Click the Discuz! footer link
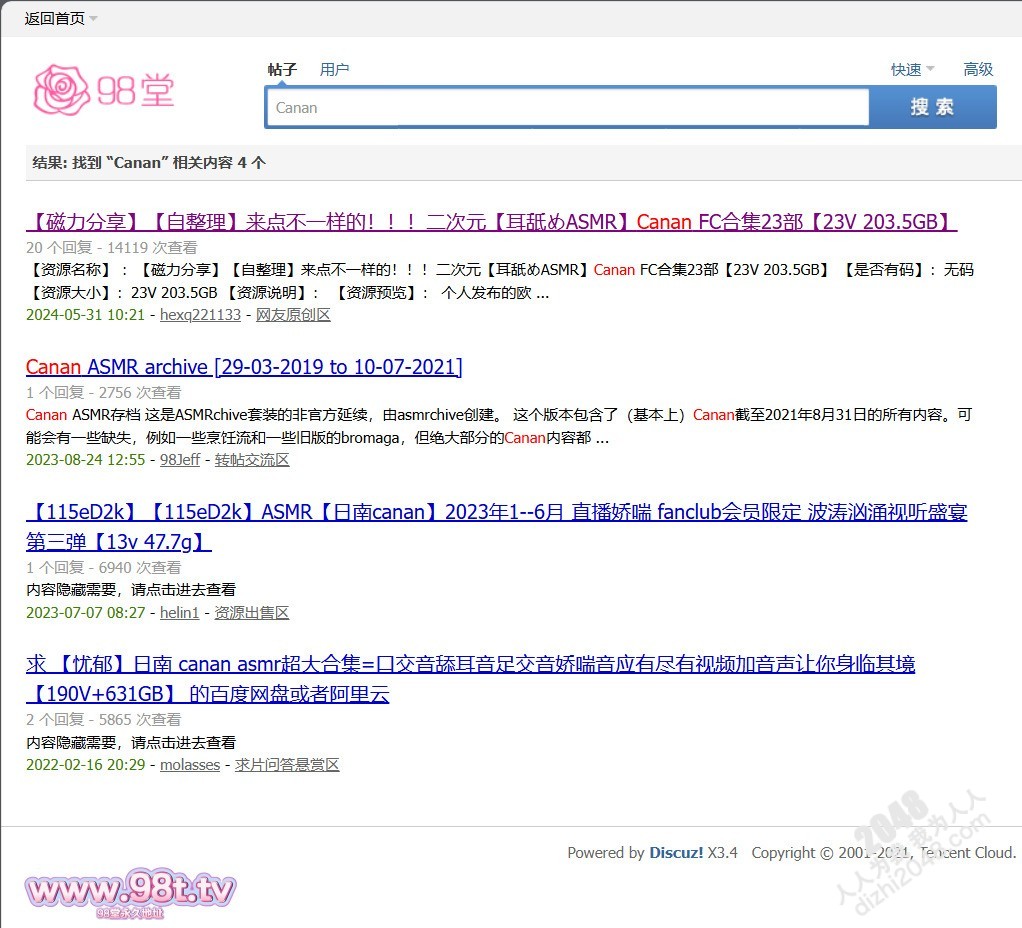Image resolution: width=1022 pixels, height=928 pixels. [676, 853]
